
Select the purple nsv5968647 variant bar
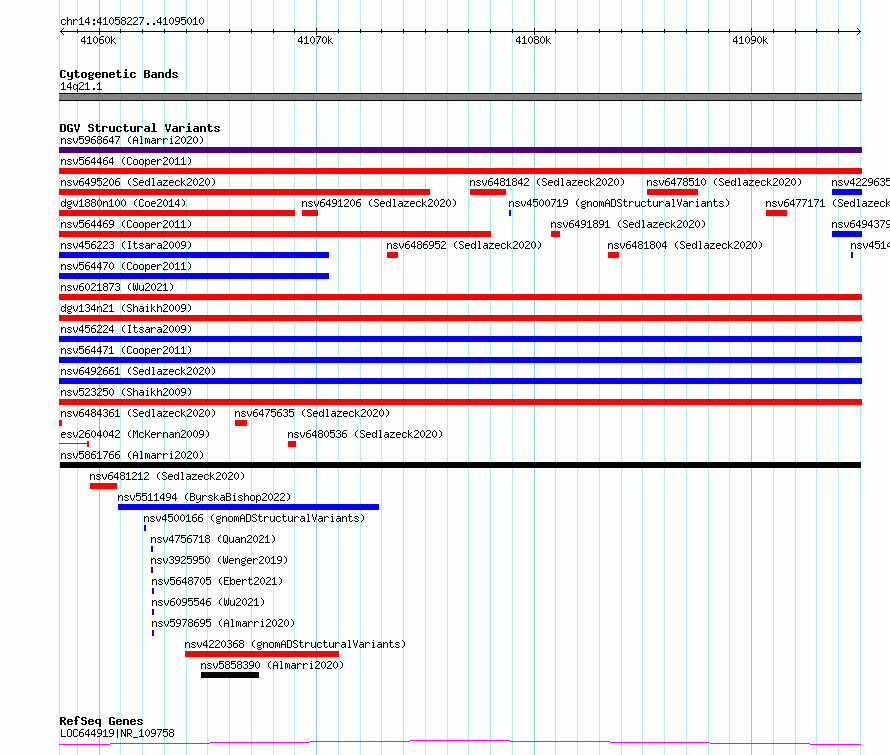tap(460, 150)
